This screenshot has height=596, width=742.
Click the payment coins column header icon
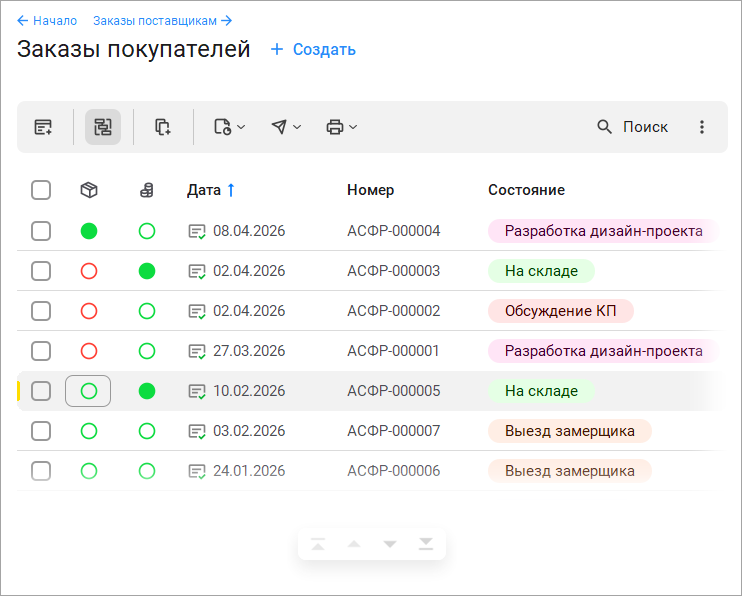pos(147,190)
